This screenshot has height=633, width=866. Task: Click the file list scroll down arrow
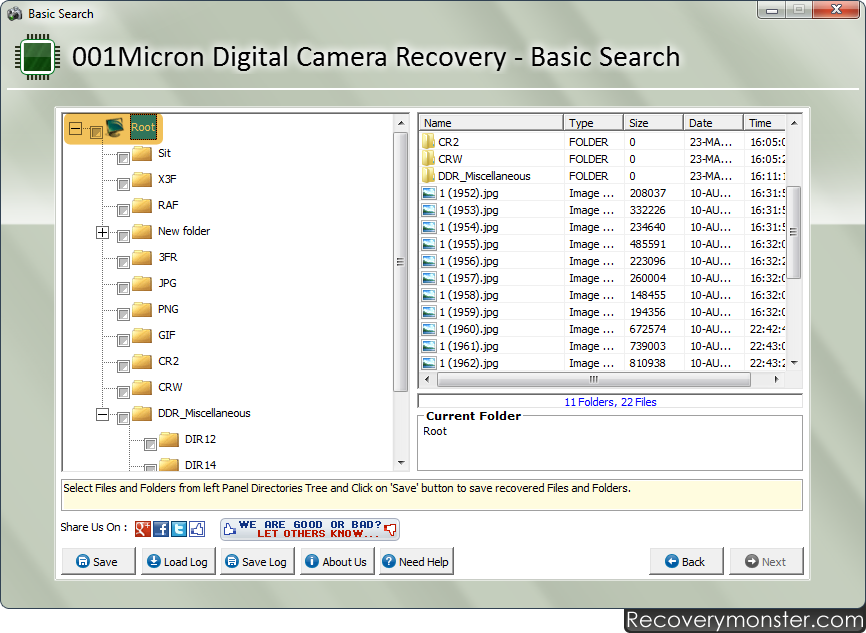pos(794,363)
